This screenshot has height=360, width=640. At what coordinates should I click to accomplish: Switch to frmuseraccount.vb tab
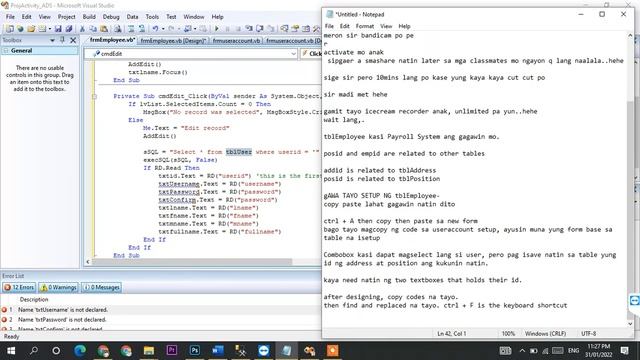236,40
